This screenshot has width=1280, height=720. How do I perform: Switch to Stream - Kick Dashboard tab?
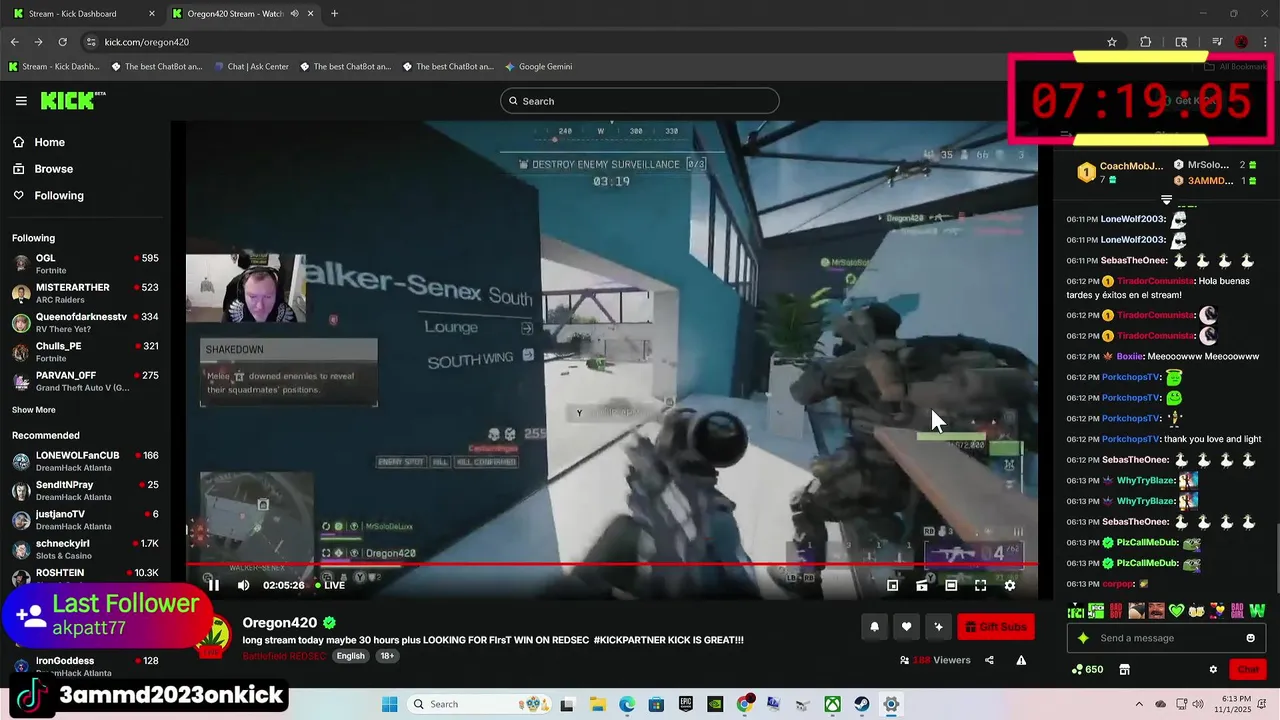click(x=82, y=14)
